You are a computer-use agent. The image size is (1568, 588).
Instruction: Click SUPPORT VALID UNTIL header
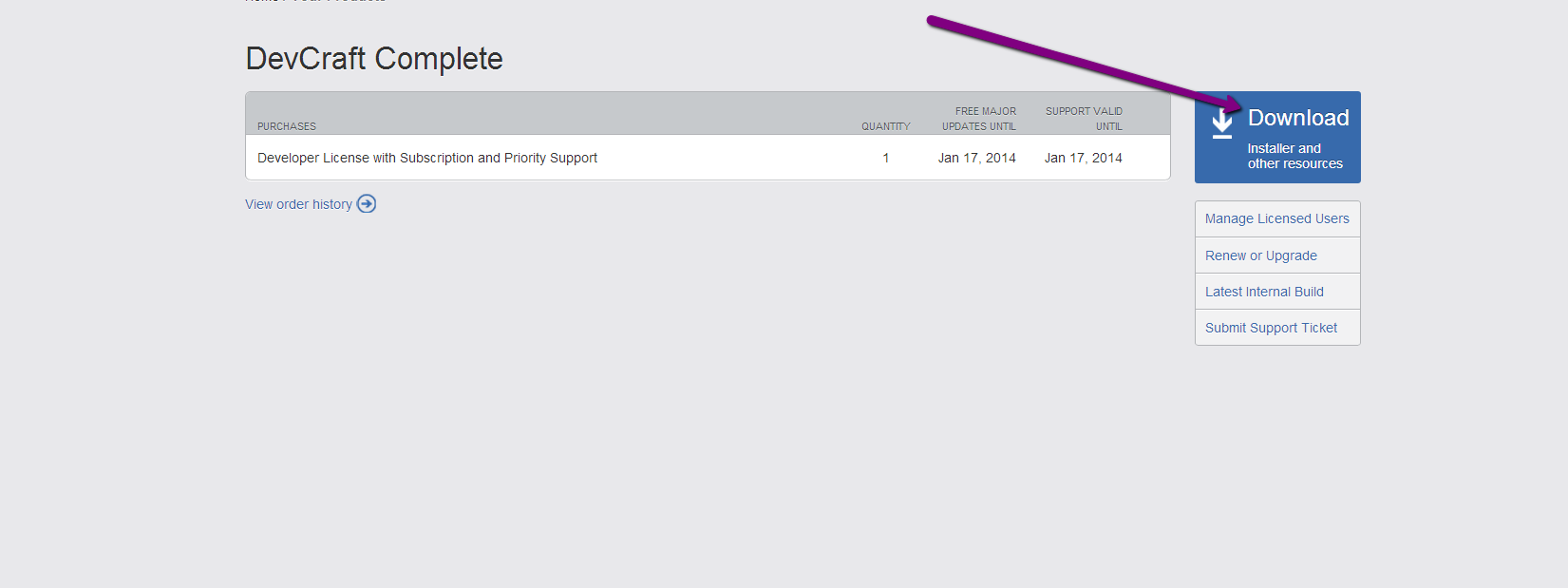(1084, 119)
